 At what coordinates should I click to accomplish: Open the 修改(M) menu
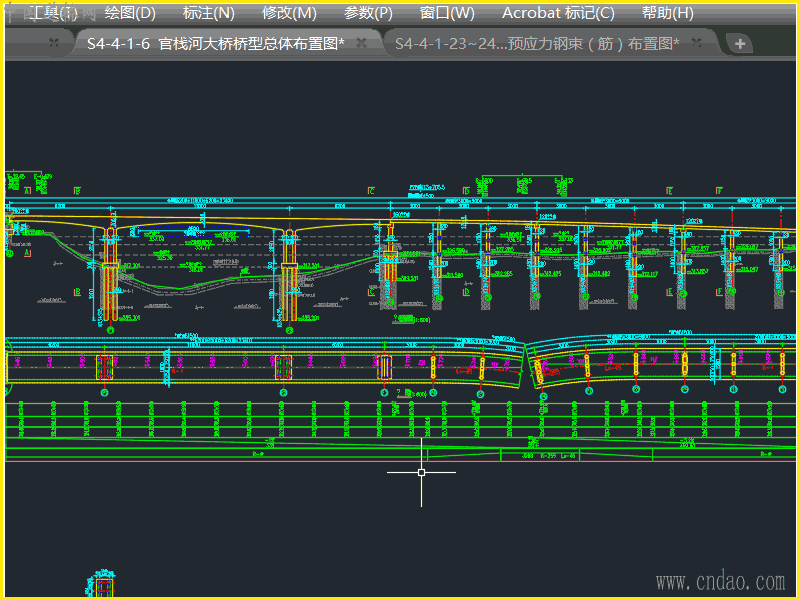(289, 13)
